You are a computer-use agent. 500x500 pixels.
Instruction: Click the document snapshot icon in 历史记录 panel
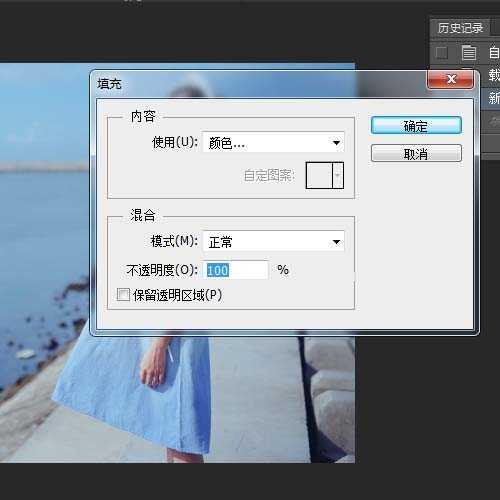point(469,52)
